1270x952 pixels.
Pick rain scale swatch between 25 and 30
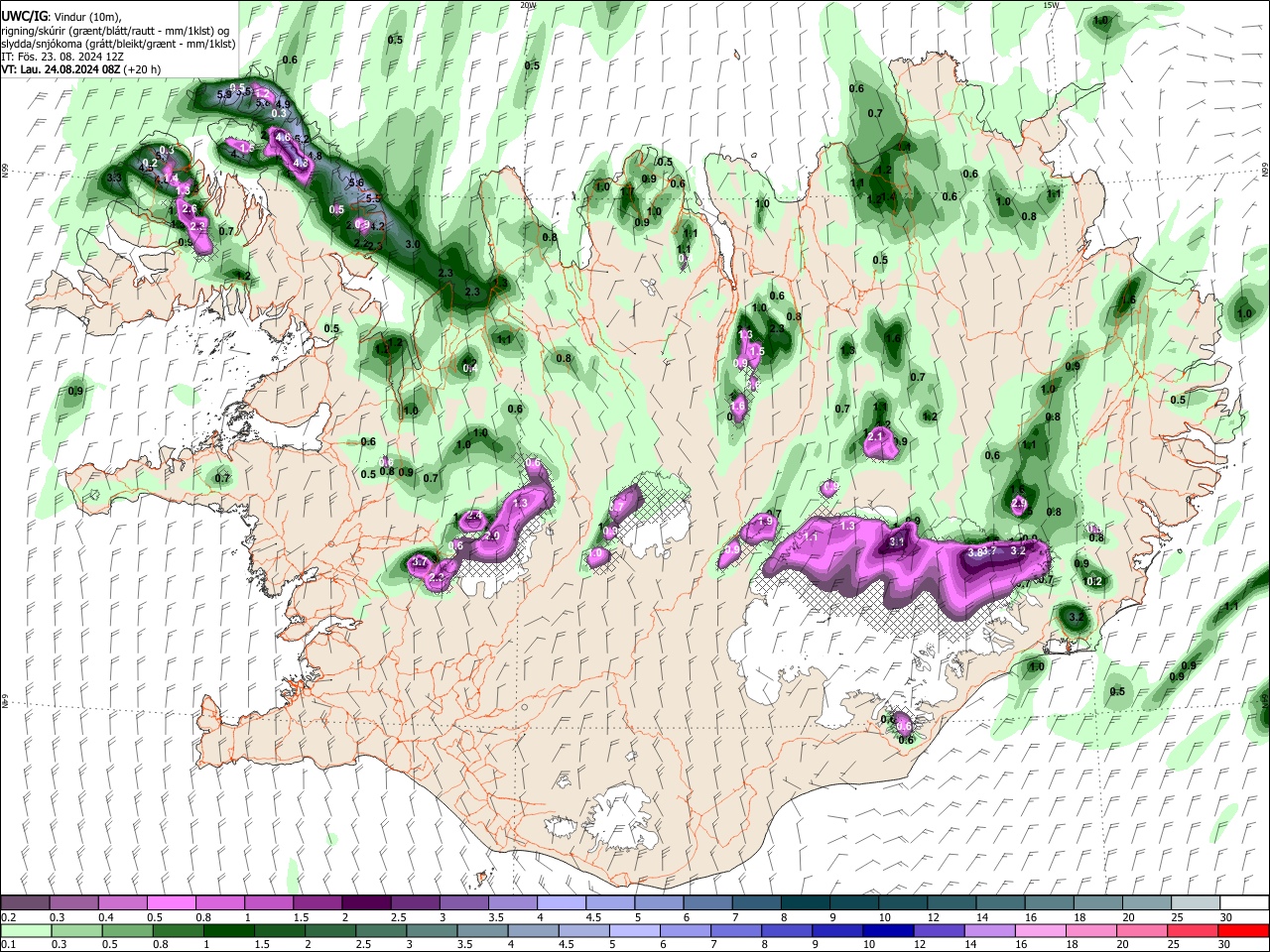(1194, 930)
